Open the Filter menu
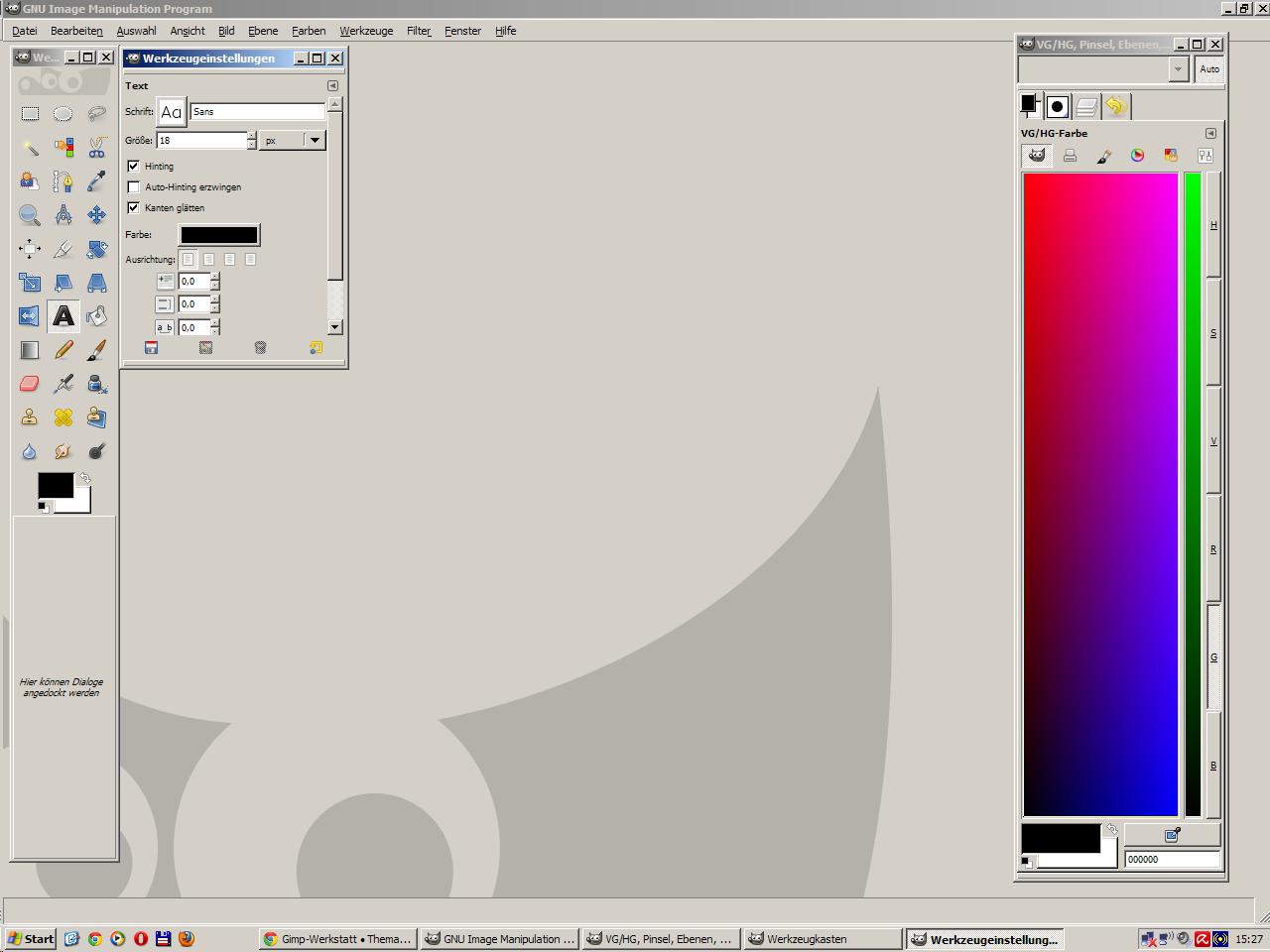Image resolution: width=1270 pixels, height=952 pixels. [x=418, y=31]
